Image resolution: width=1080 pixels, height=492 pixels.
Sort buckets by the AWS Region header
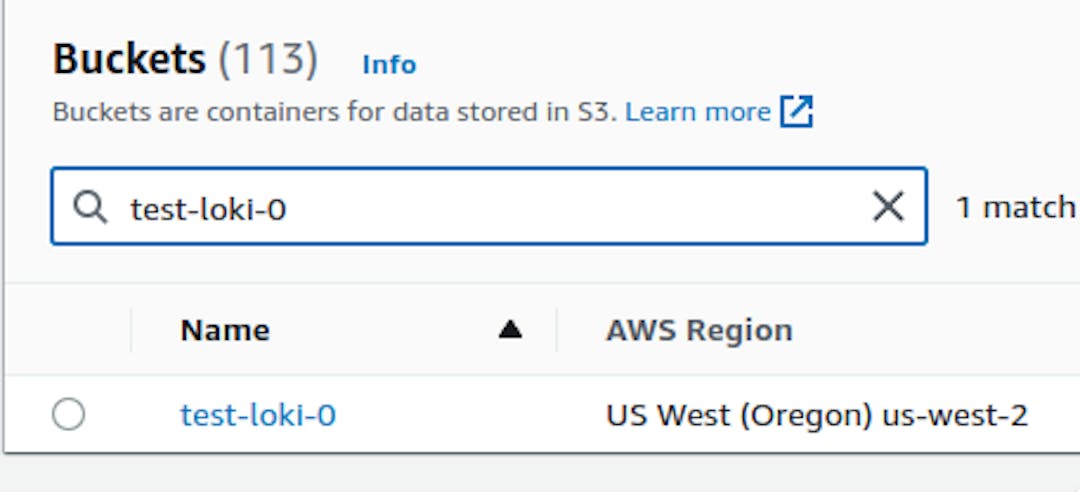(699, 330)
